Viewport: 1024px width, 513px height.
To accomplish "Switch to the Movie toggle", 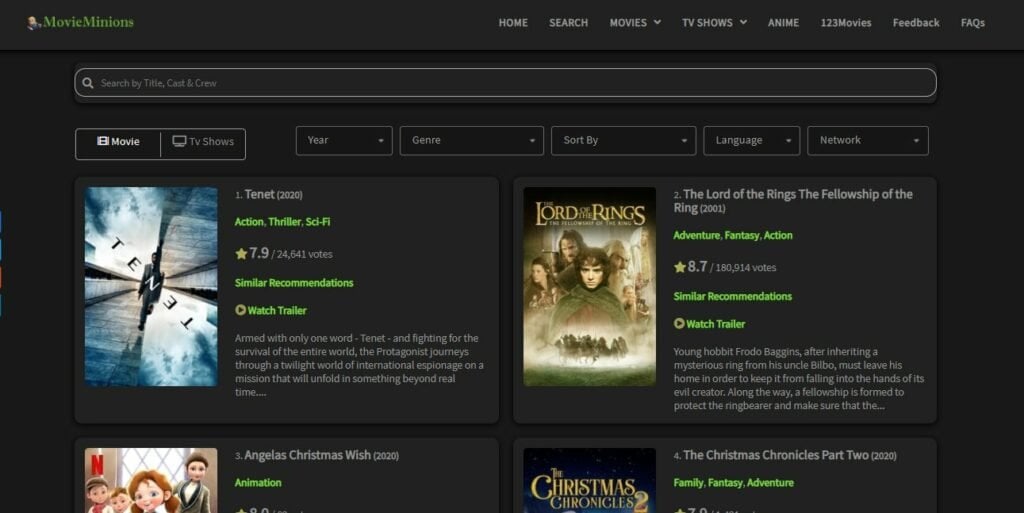I will [x=118, y=142].
